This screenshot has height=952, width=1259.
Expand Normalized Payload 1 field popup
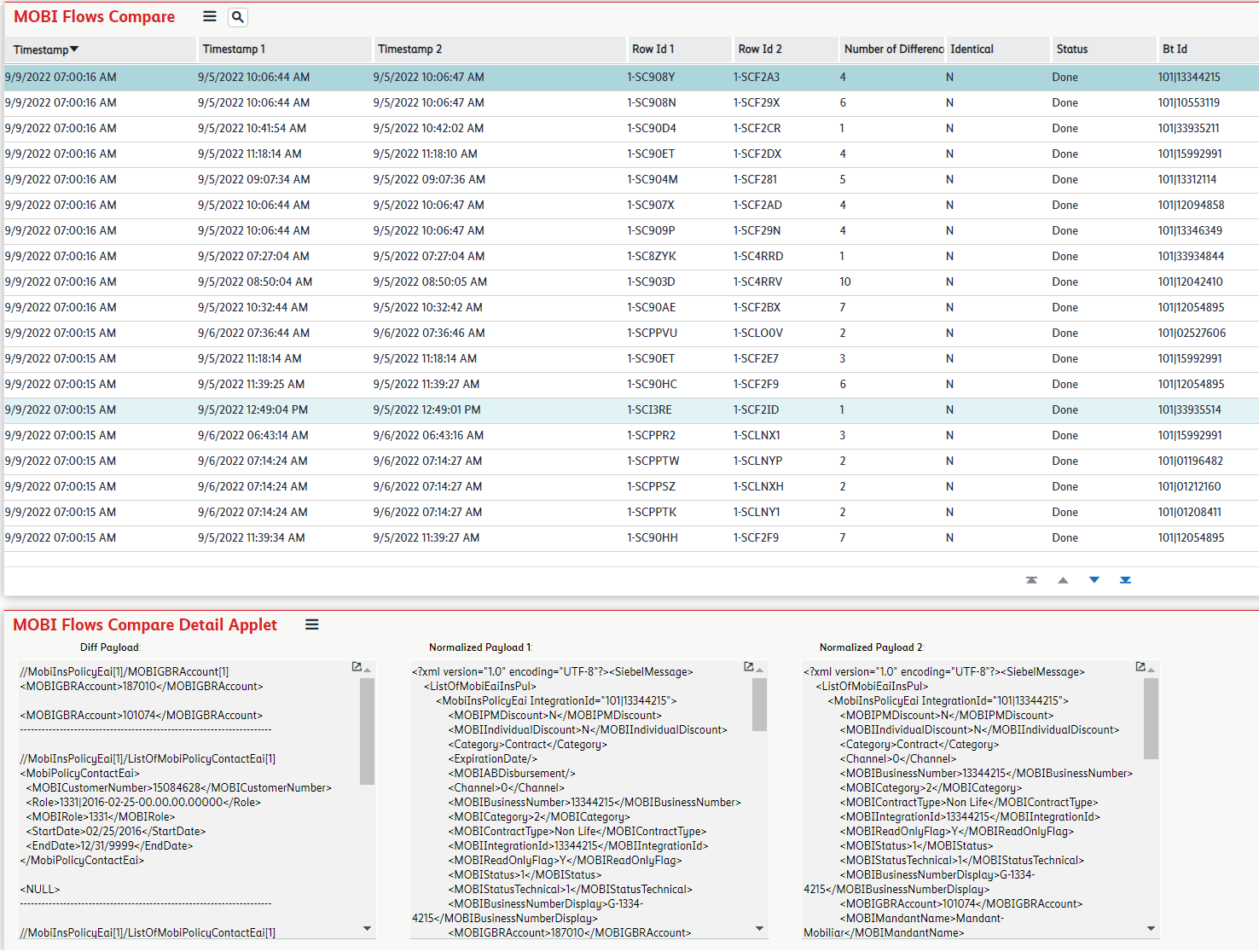click(748, 667)
